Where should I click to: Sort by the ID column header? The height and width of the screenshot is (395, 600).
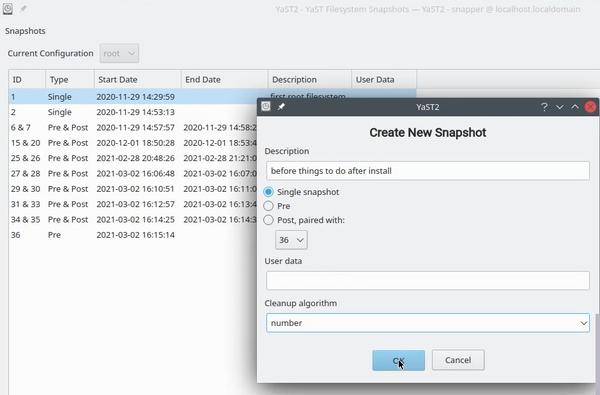coord(27,80)
